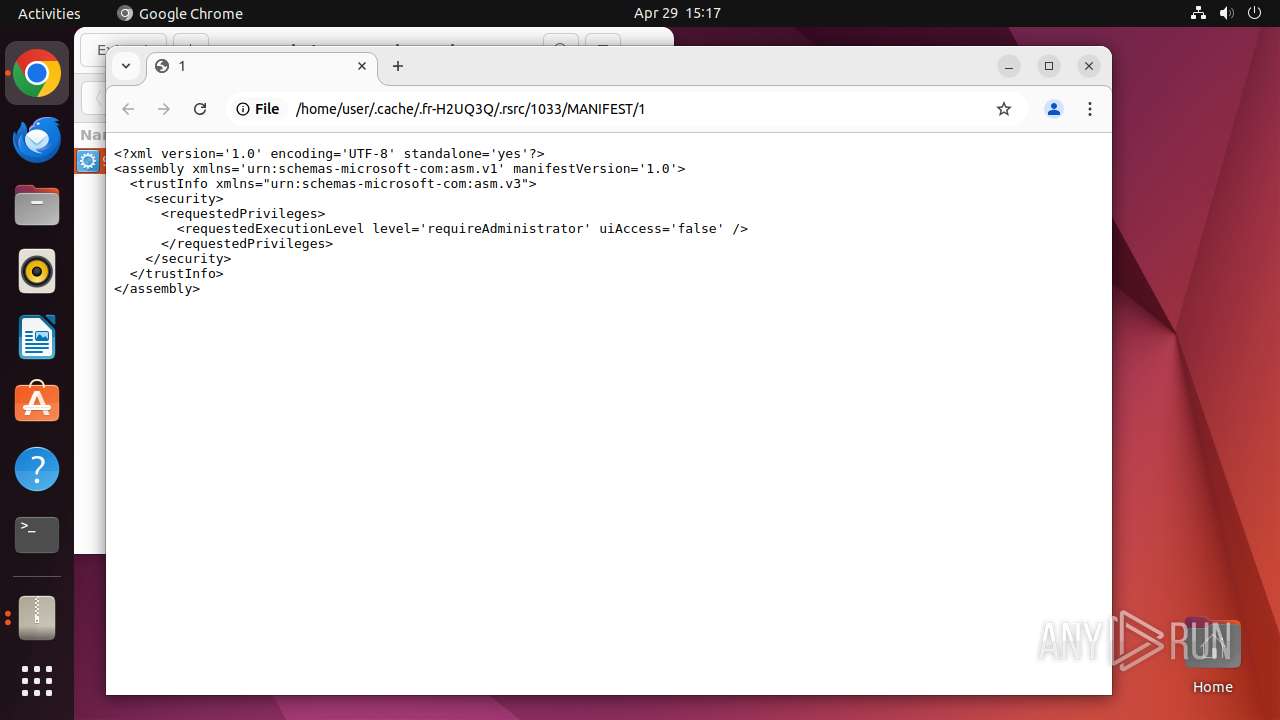
Task: Close the tab titled 1
Action: (362, 66)
